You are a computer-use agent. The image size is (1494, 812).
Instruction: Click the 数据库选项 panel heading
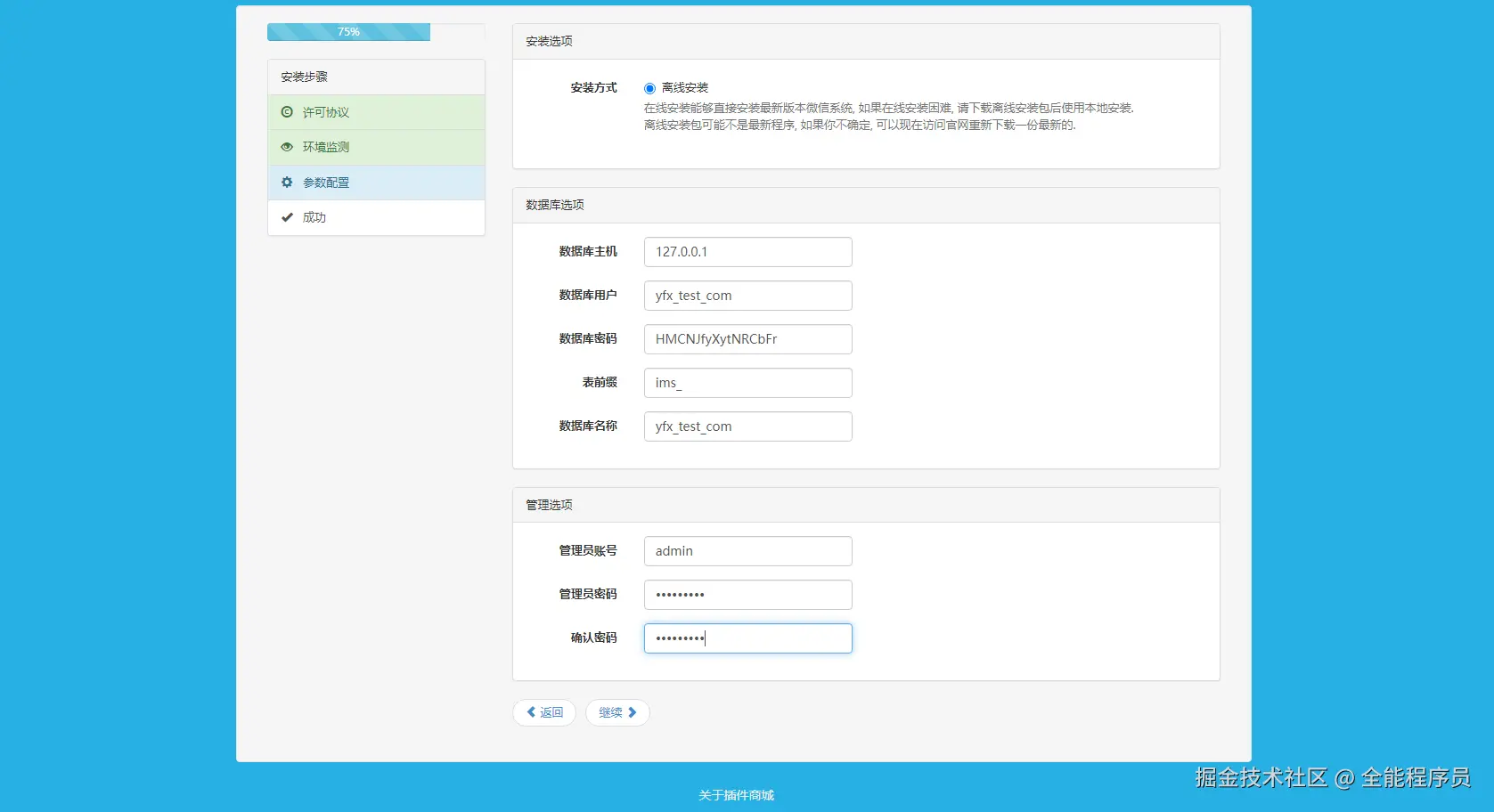(x=555, y=205)
